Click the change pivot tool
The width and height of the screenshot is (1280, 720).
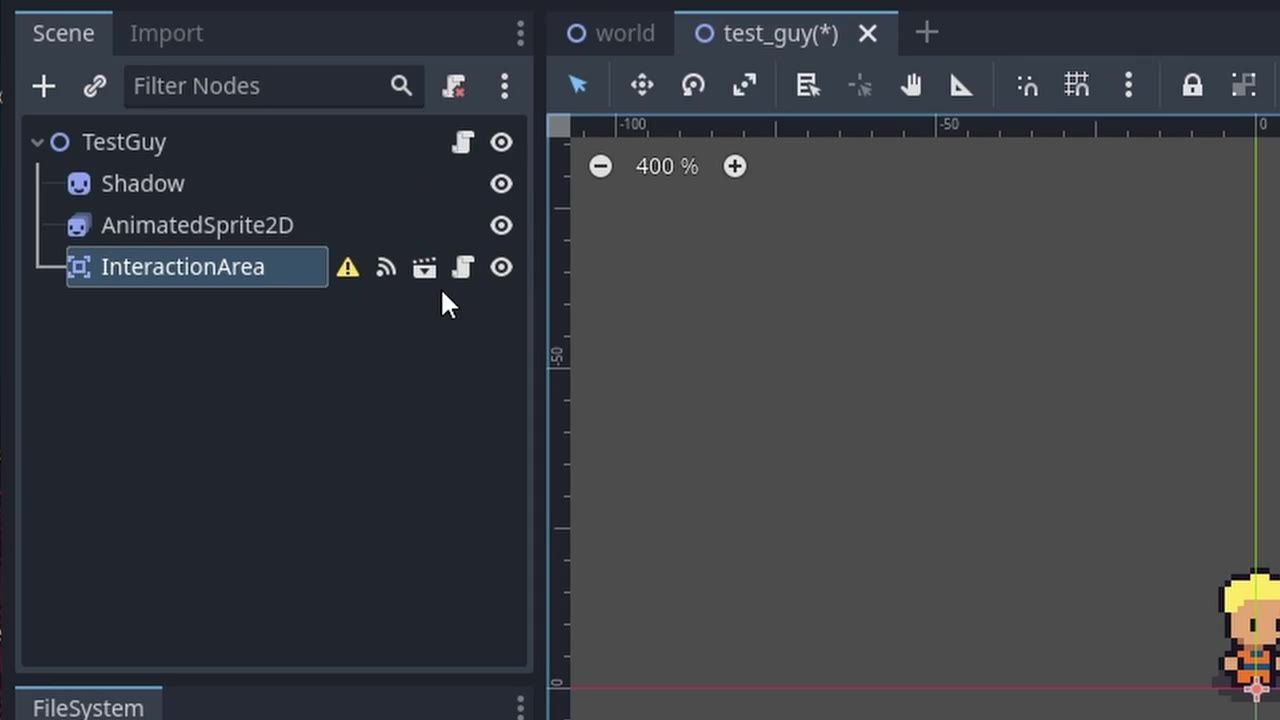(860, 85)
